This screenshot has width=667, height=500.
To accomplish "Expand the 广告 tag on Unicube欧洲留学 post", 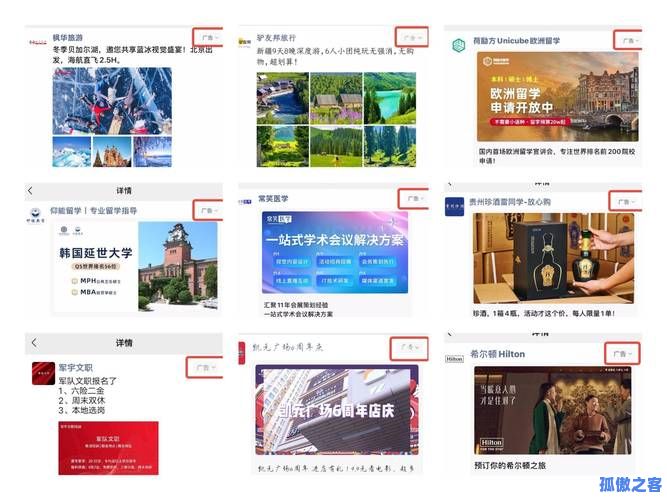I will coord(630,40).
